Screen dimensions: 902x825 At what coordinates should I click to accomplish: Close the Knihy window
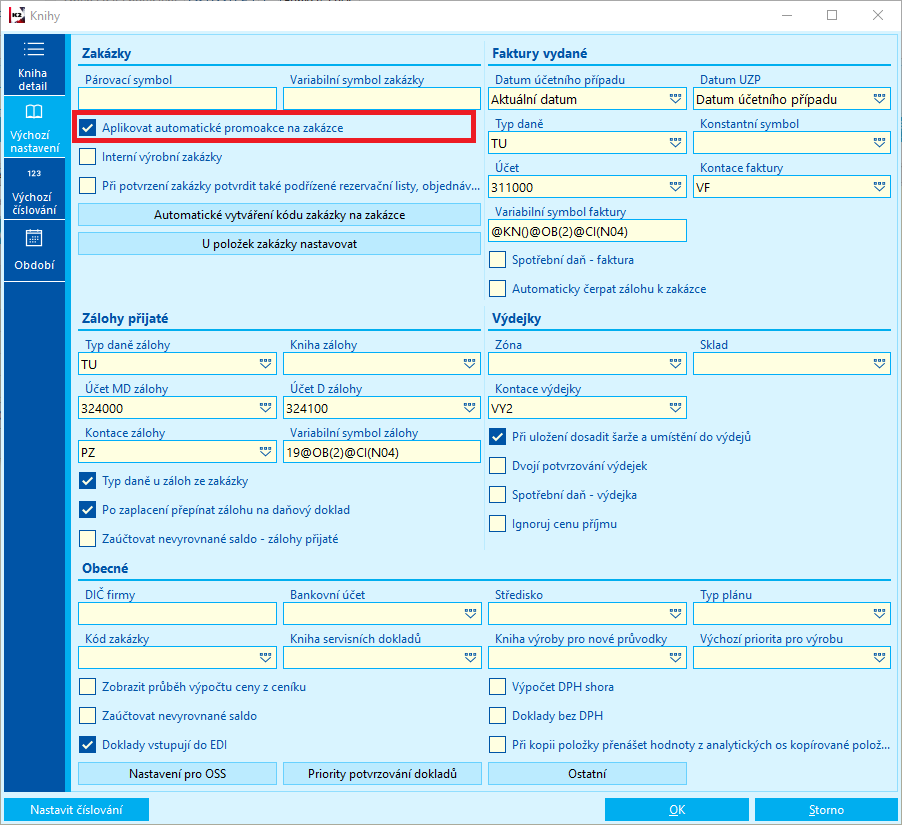pos(877,16)
